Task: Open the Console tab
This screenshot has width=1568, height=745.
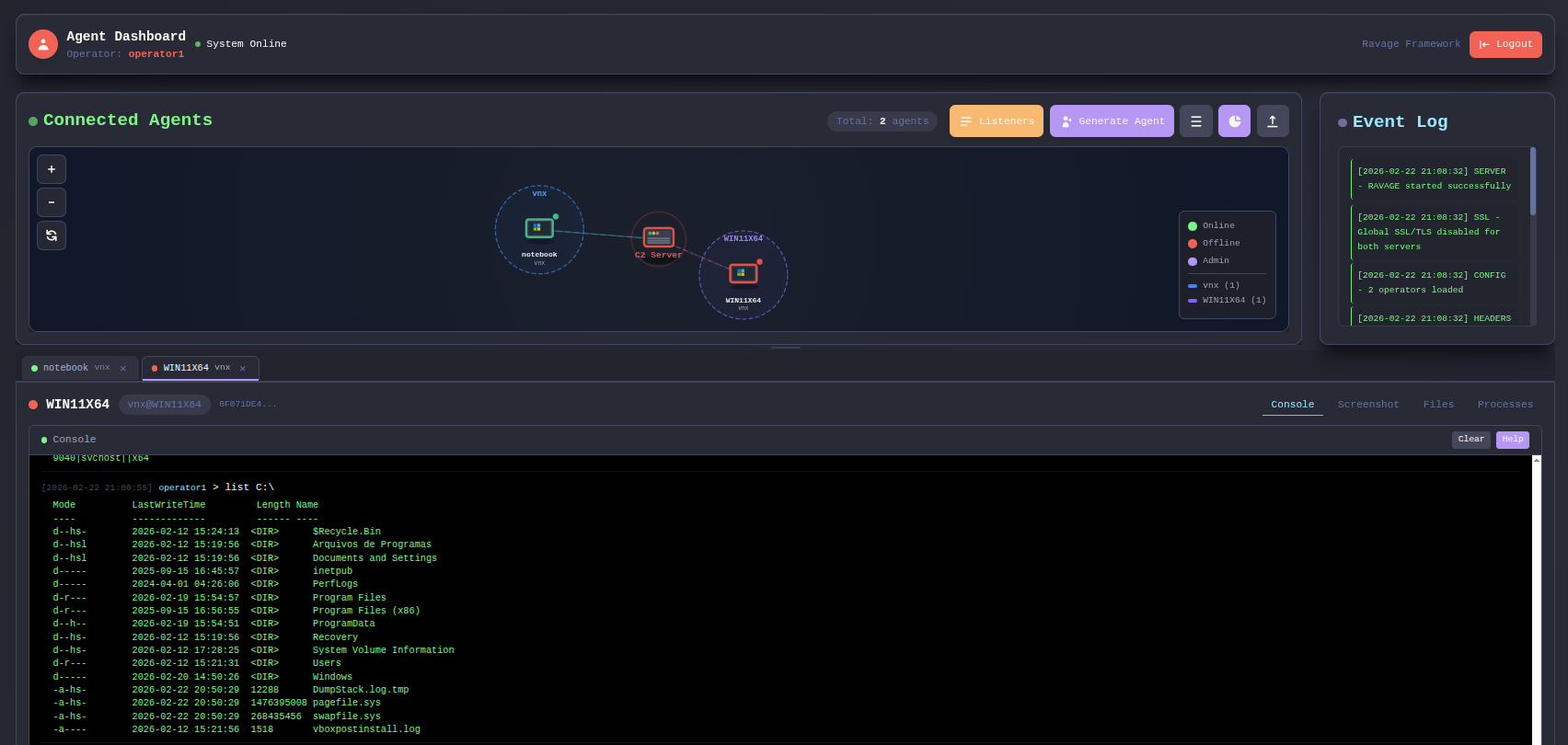Action: click(x=1293, y=405)
